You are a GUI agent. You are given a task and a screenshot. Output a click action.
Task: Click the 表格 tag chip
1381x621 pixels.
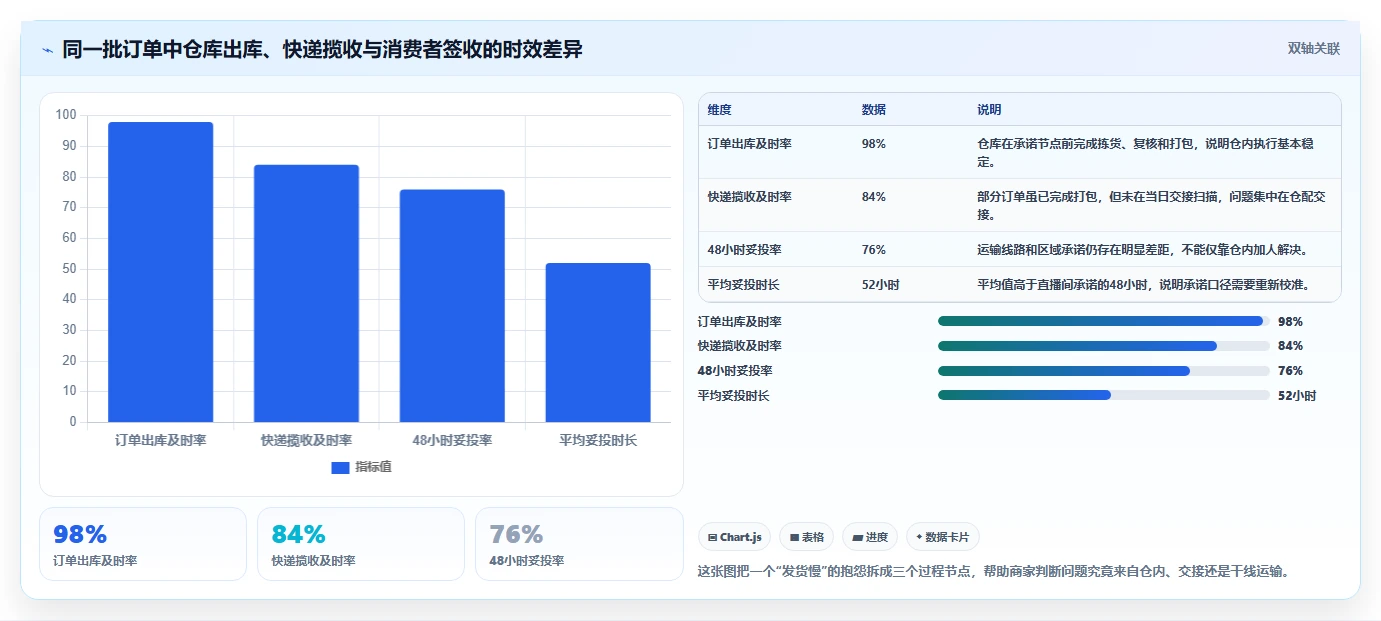806,537
